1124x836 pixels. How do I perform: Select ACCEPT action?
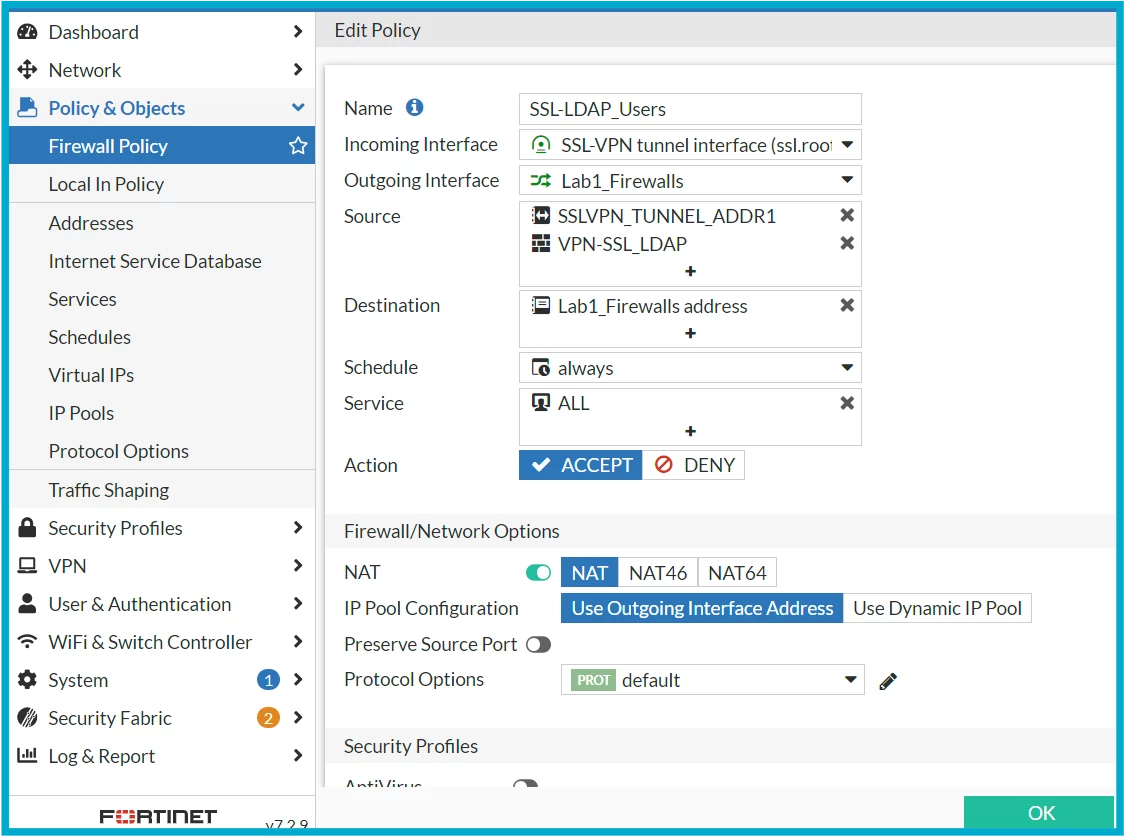(x=581, y=465)
